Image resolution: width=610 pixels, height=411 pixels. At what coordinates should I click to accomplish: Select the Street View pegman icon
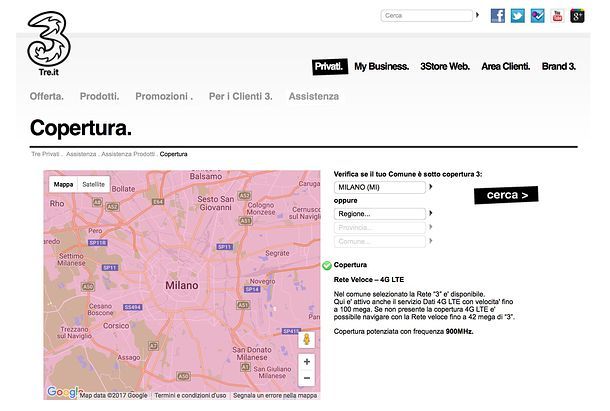click(307, 340)
